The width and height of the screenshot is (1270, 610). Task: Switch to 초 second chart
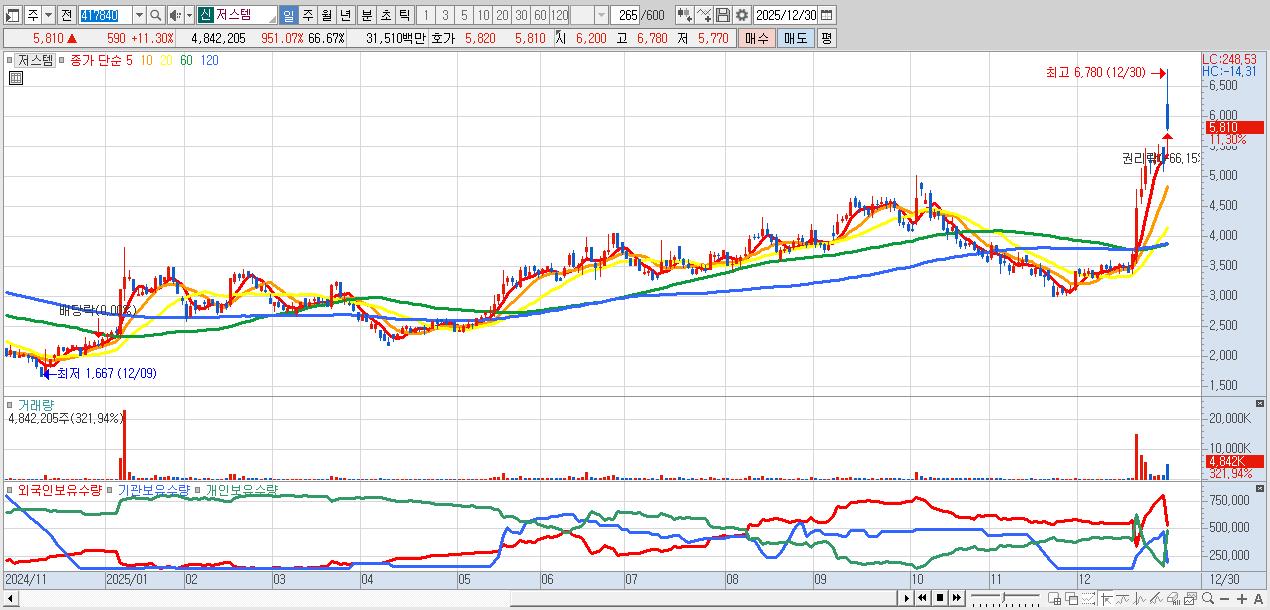385,15
